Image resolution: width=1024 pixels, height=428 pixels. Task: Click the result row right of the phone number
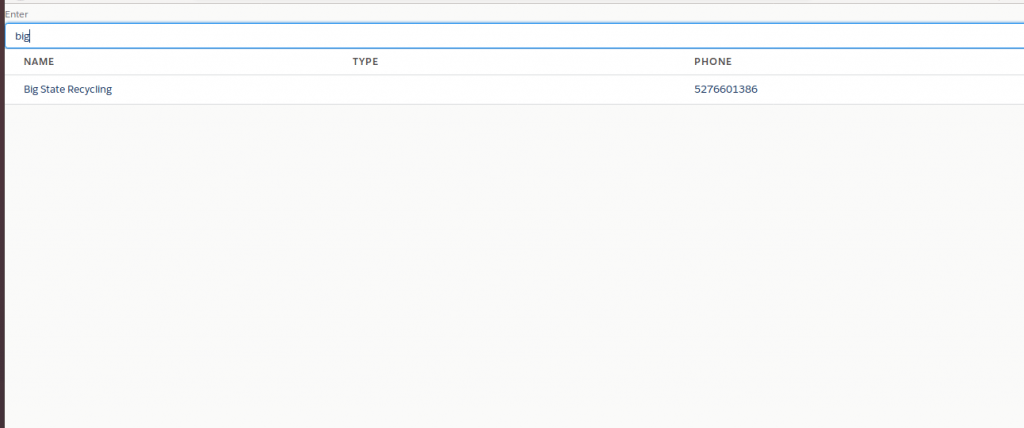pyautogui.click(x=880, y=89)
